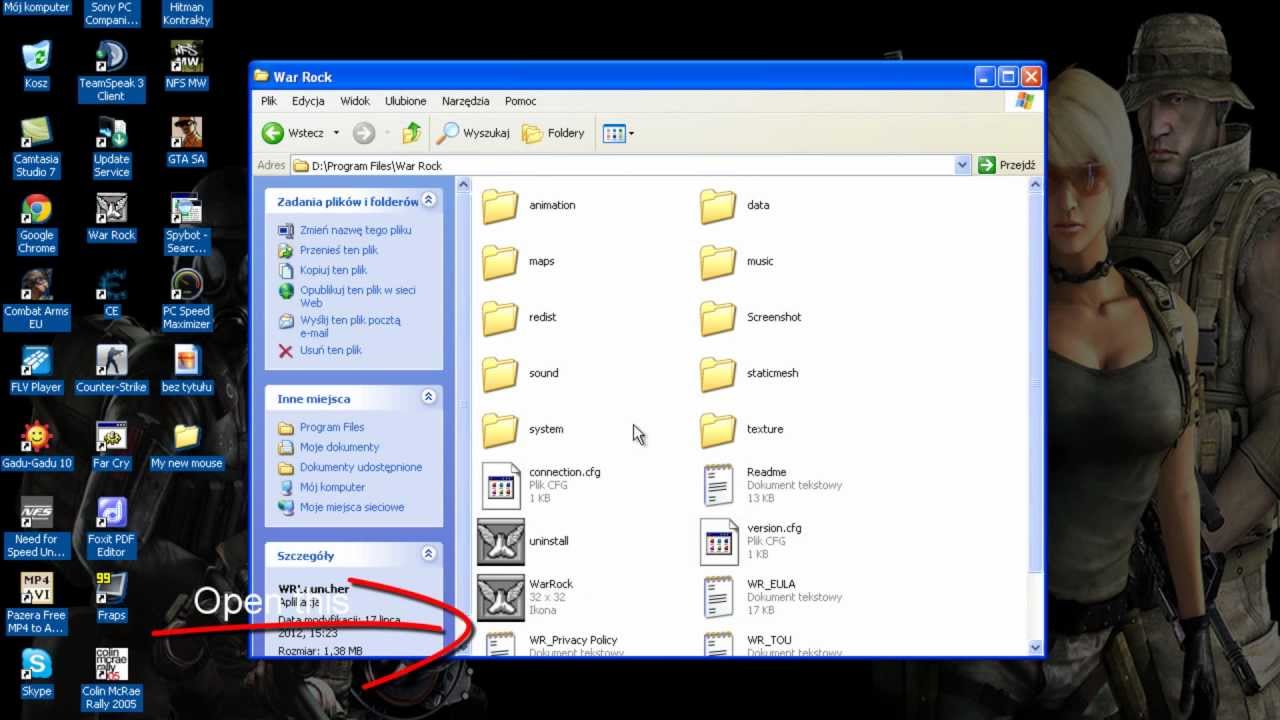The height and width of the screenshot is (720, 1280).
Task: Open the Plik menu
Action: click(x=269, y=101)
